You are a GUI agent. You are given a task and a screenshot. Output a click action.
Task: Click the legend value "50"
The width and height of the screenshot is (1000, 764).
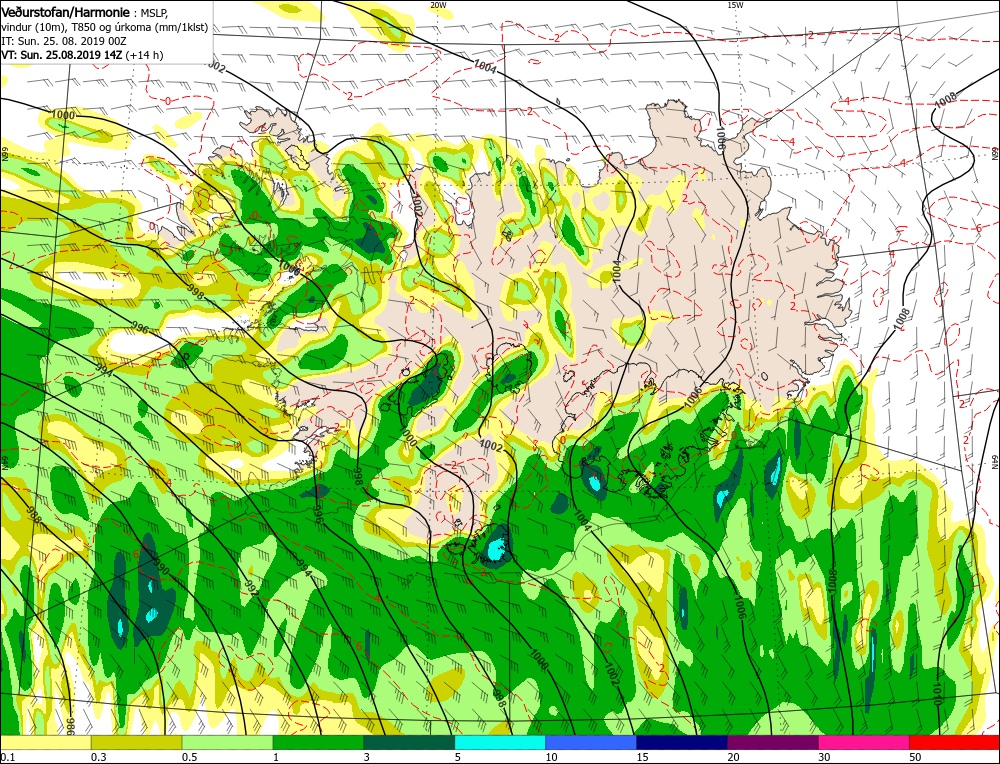(x=915, y=757)
